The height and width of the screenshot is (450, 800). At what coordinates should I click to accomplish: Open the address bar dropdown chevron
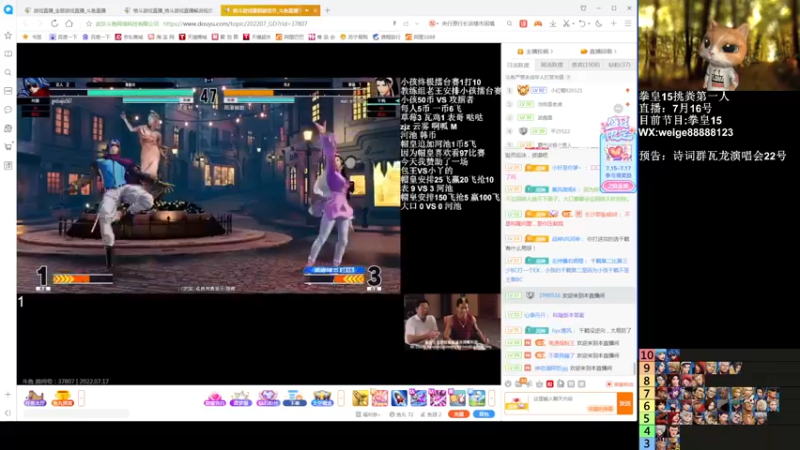click(417, 23)
